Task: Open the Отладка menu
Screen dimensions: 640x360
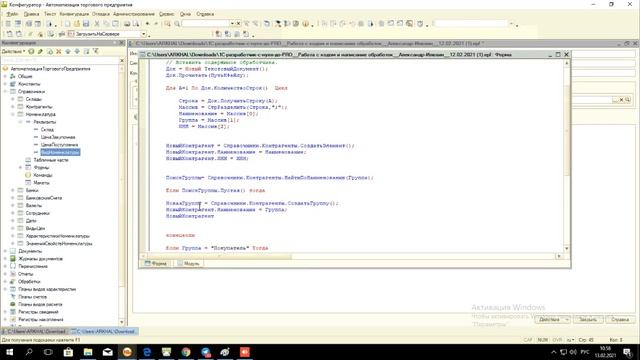Action: (100, 14)
